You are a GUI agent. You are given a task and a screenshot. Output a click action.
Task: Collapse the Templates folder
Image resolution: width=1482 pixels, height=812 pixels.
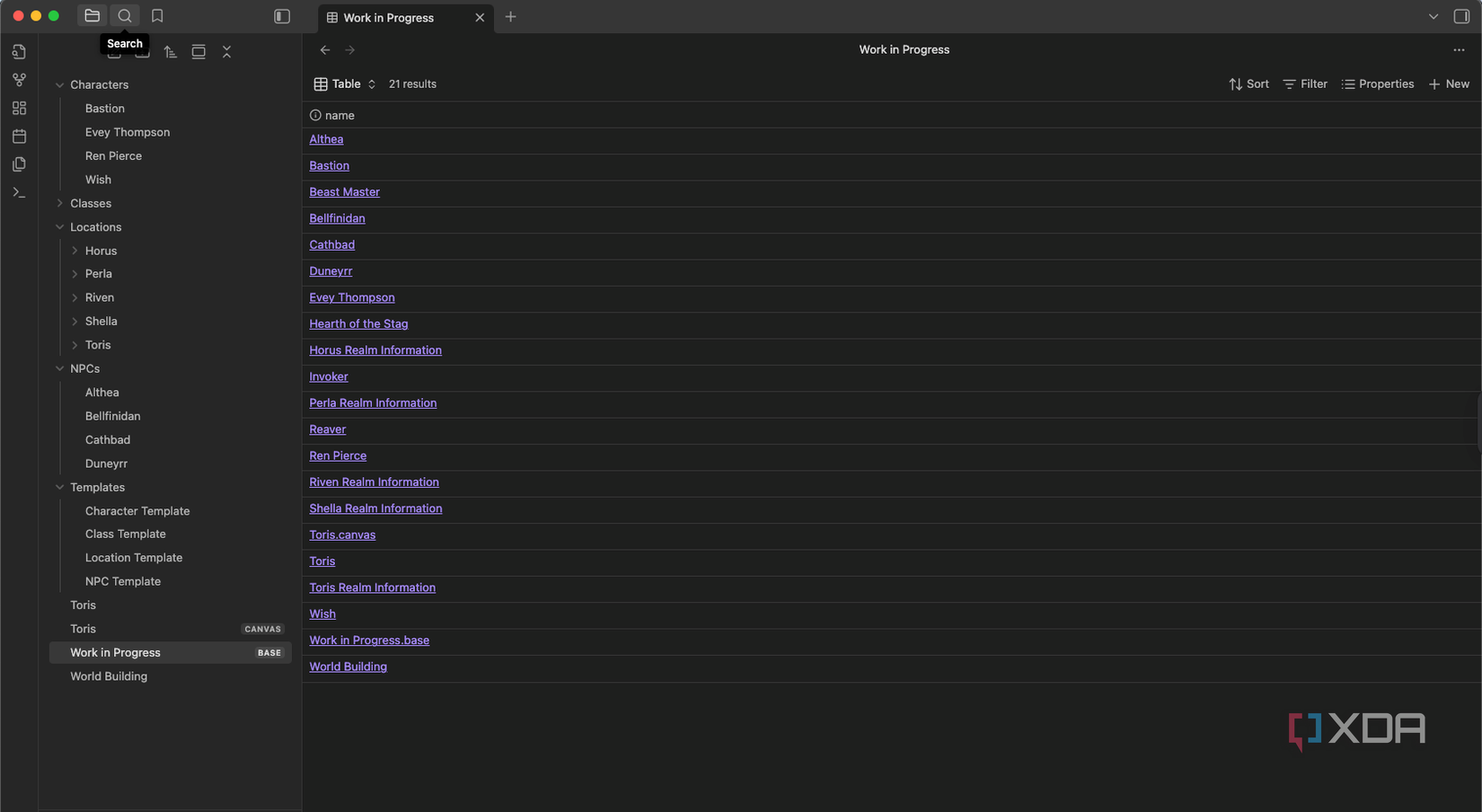(x=59, y=487)
